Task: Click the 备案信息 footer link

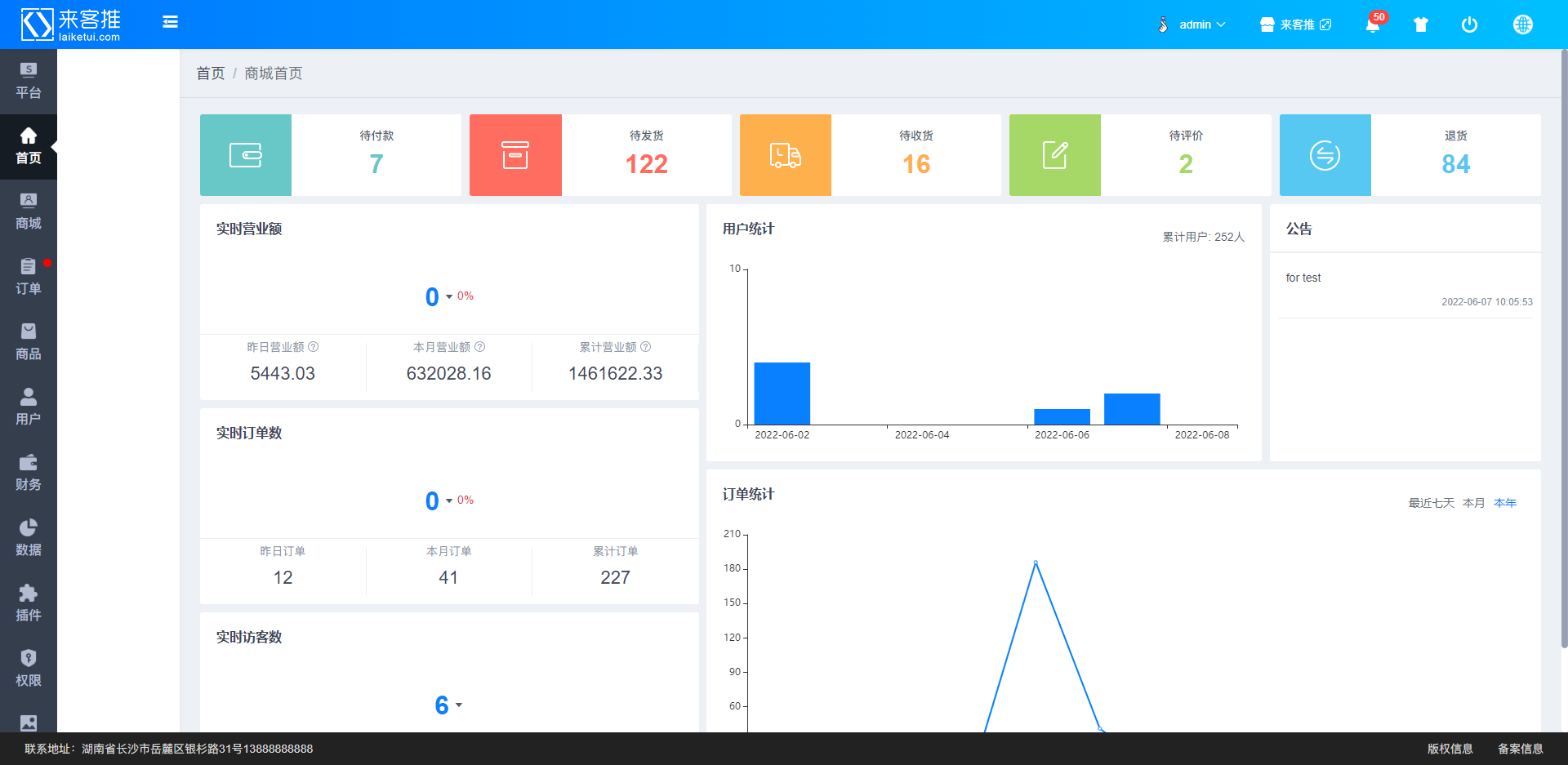Action: pos(1521,749)
